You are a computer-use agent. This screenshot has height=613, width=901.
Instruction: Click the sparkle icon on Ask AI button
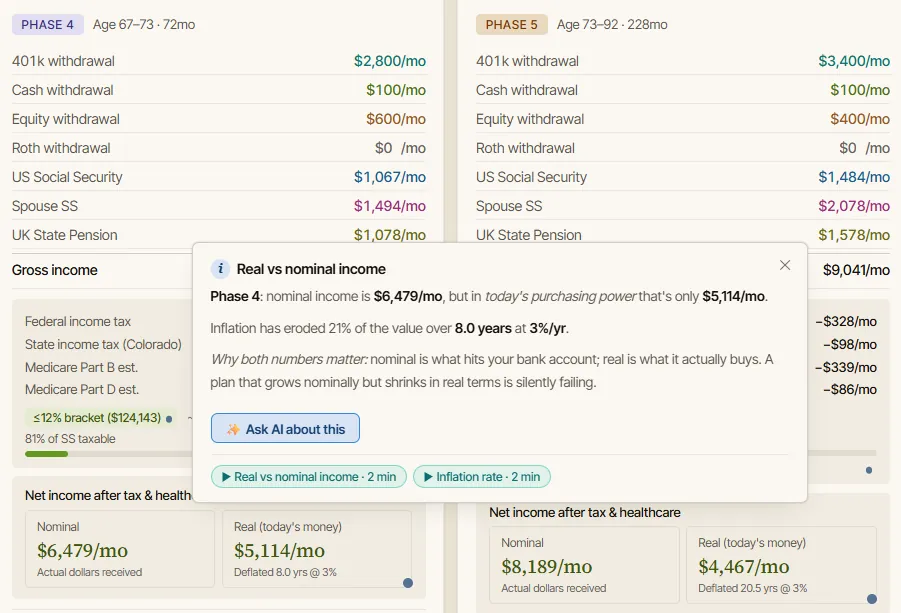(x=233, y=429)
